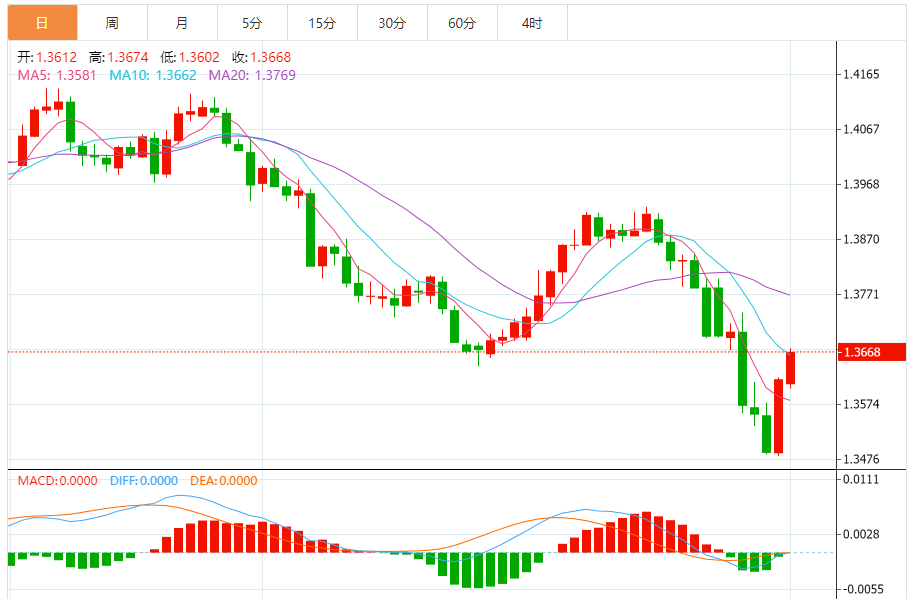Click the DIFF value label
The height and width of the screenshot is (599, 911).
143,481
